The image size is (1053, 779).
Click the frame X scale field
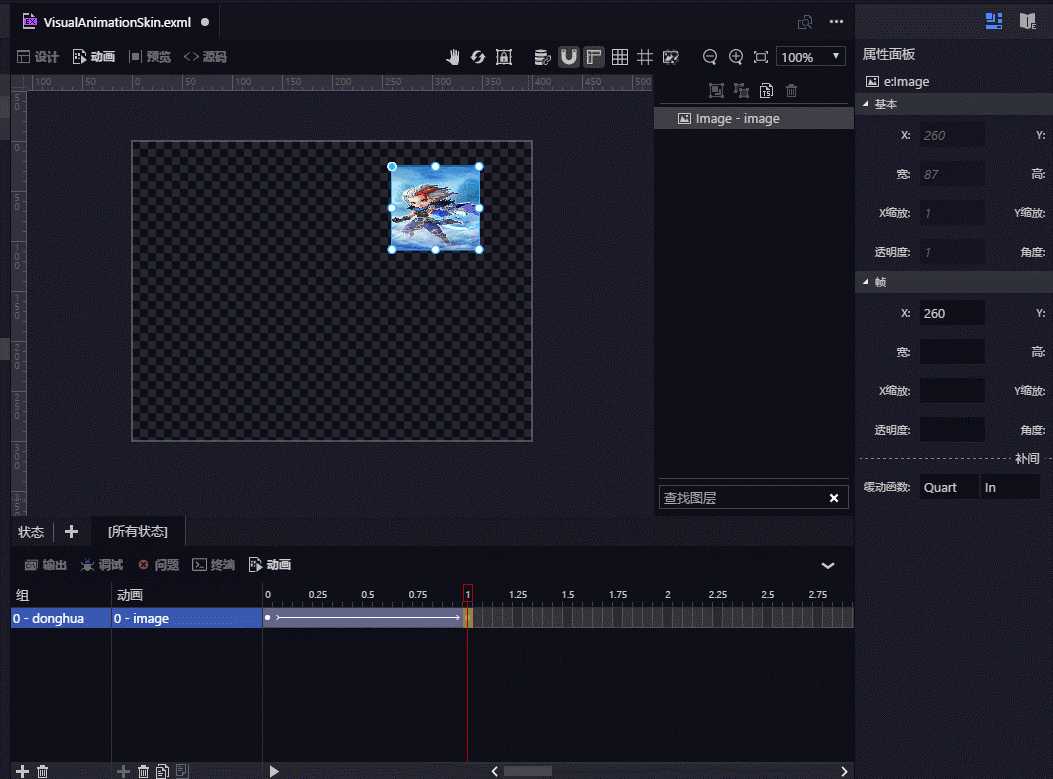click(952, 391)
